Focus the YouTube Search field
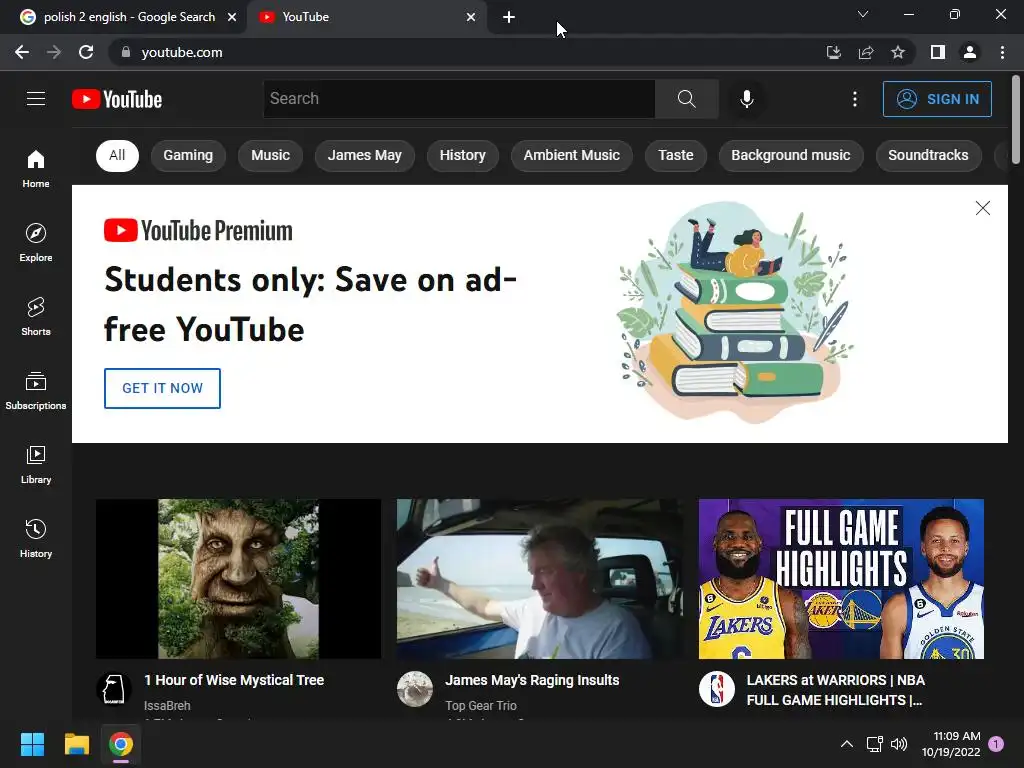The height and width of the screenshot is (768, 1024). [x=458, y=99]
